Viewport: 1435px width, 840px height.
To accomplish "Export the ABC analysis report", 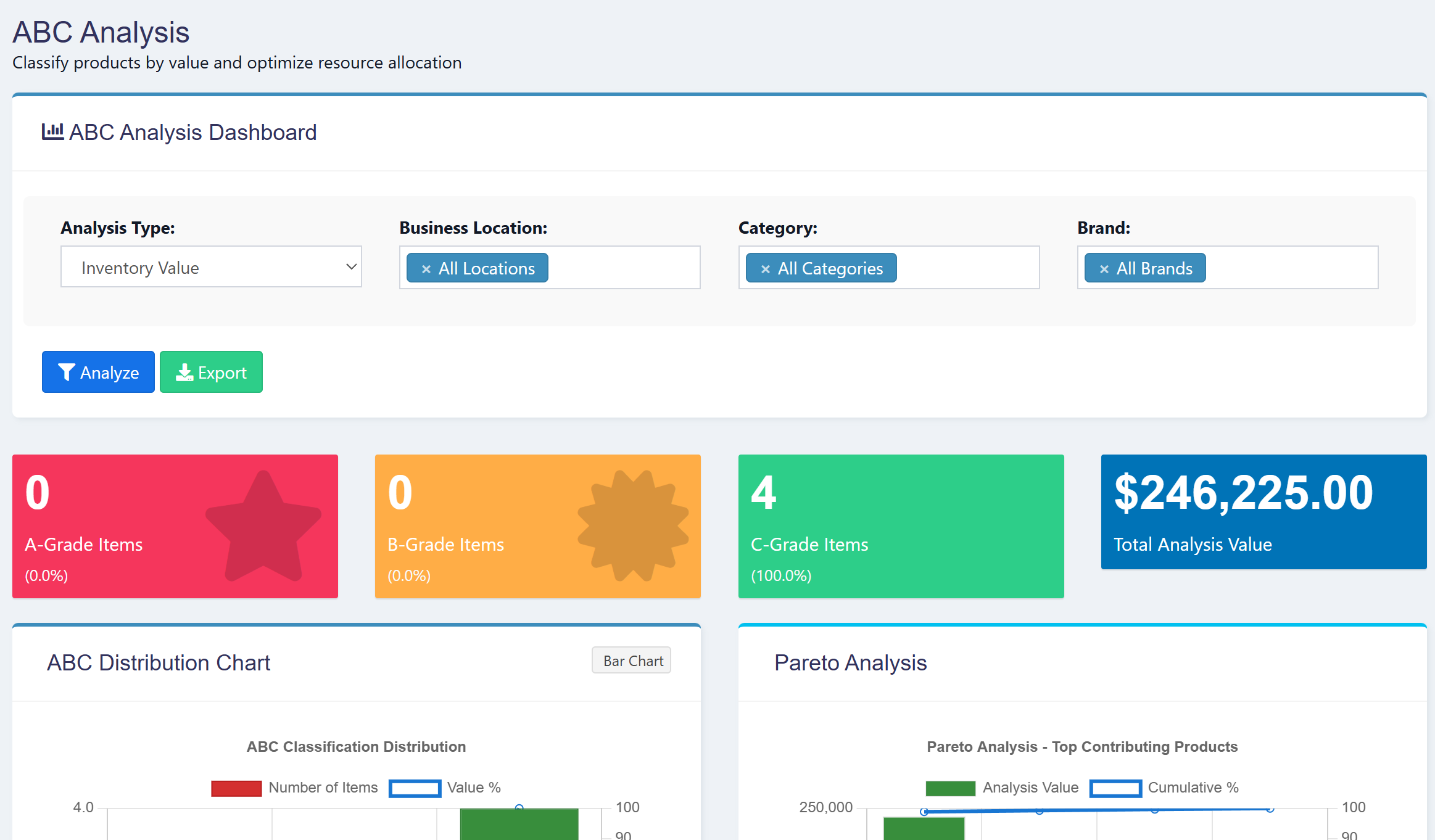I will pos(211,372).
